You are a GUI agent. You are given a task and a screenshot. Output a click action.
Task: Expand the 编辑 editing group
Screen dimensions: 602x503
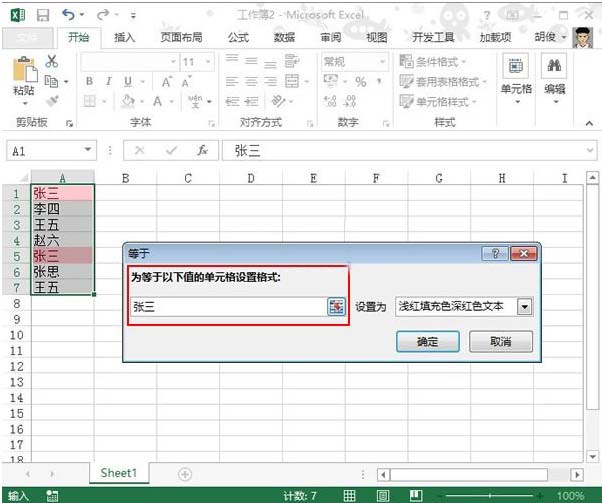tap(555, 79)
